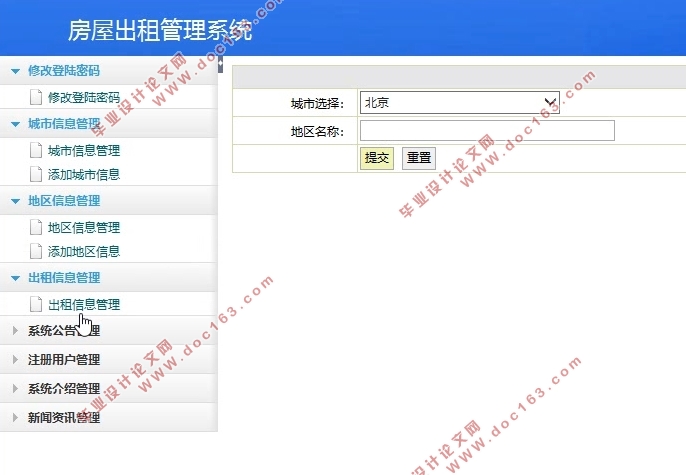Open the 添加地区信息 link

pyautogui.click(x=84, y=251)
